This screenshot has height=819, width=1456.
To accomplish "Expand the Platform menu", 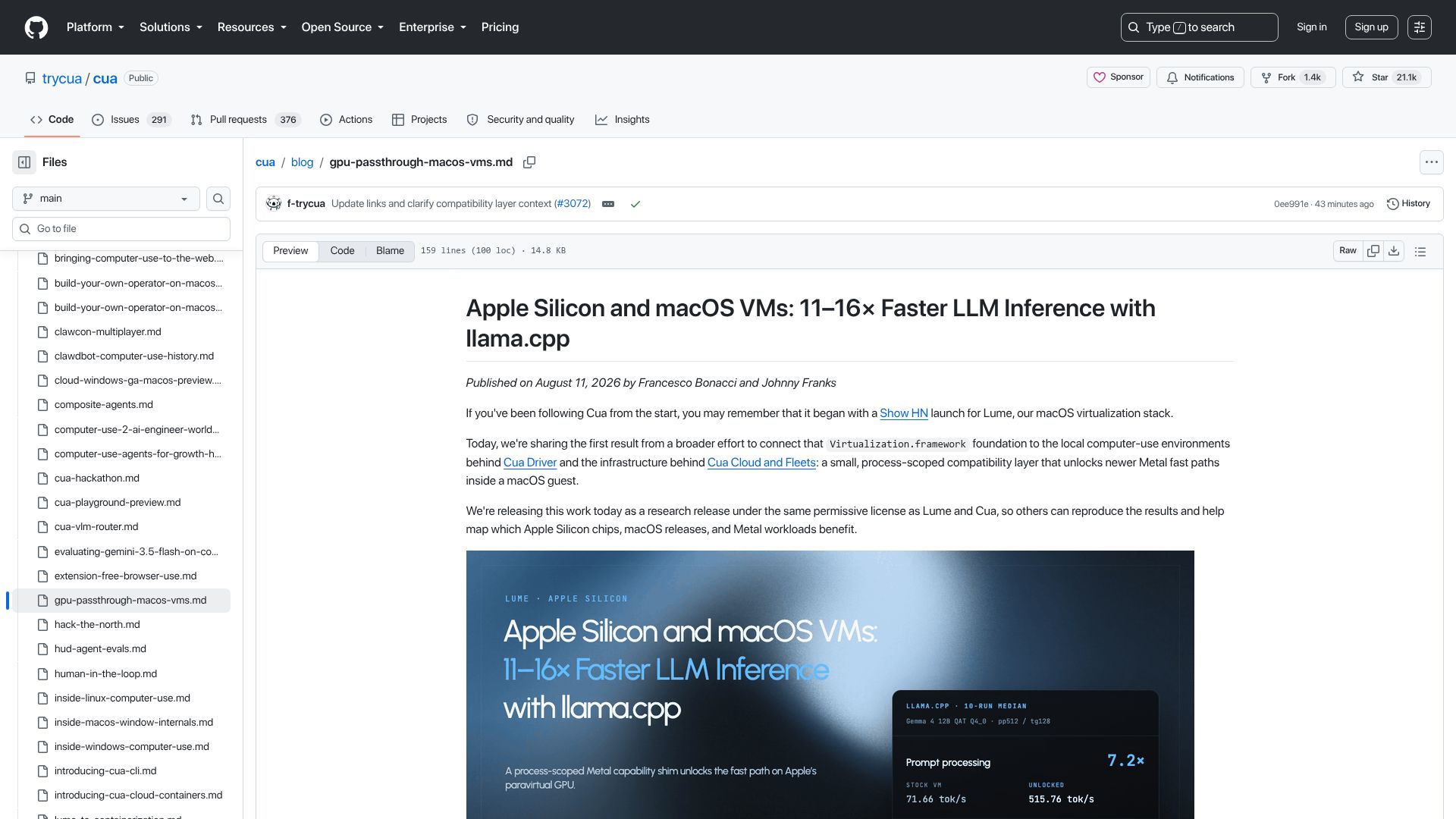I will tap(96, 27).
